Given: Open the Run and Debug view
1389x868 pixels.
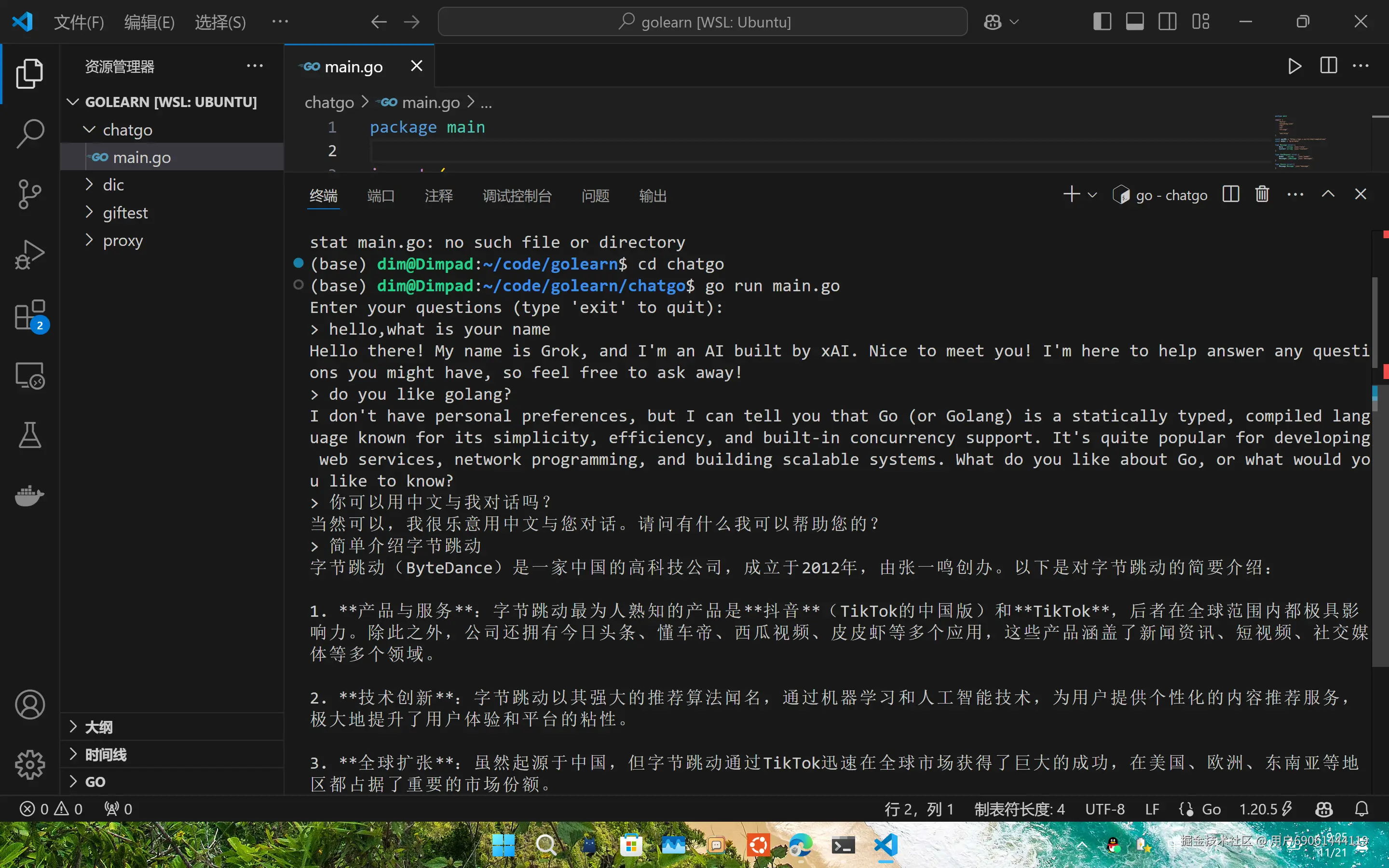Looking at the screenshot, I should (30, 254).
